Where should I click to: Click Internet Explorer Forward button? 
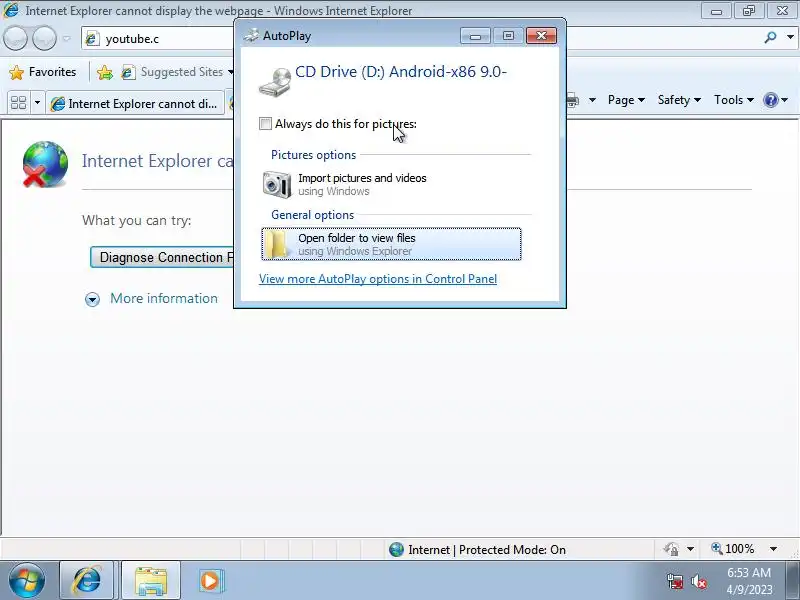(x=44, y=38)
